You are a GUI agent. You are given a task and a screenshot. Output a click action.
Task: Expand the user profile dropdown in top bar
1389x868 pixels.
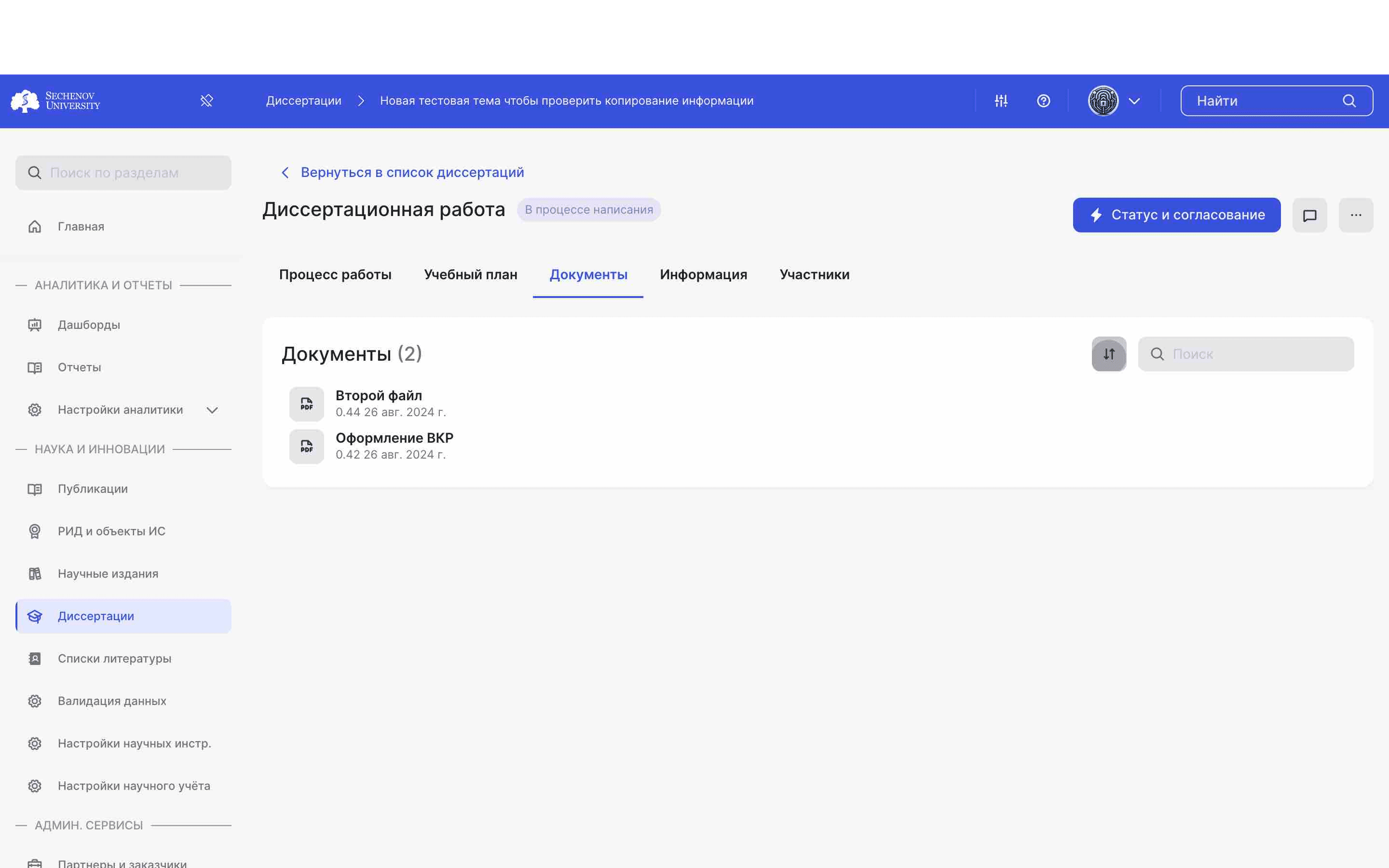(x=1134, y=100)
